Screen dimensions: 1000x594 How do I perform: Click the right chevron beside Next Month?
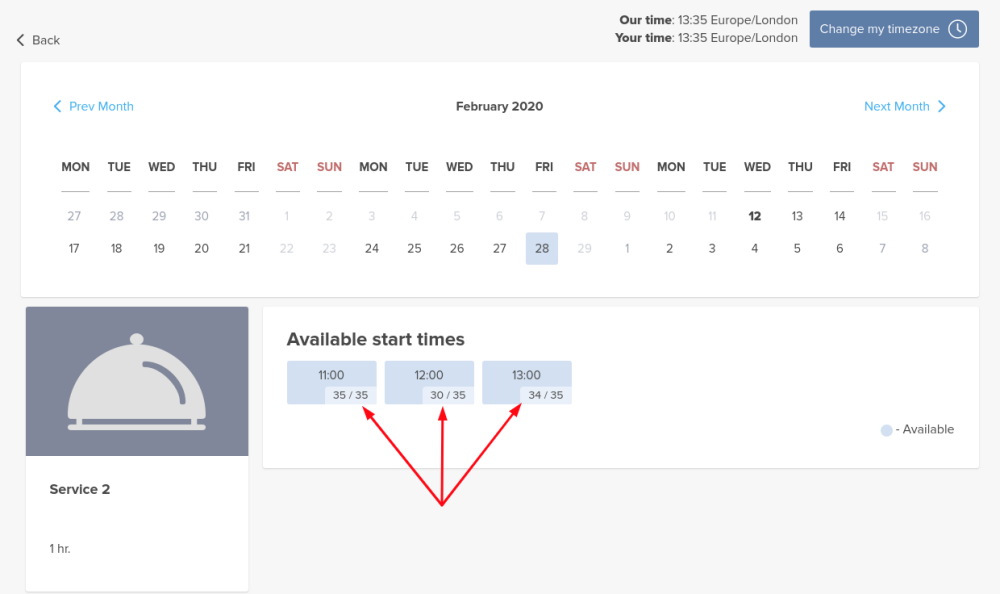pyautogui.click(x=942, y=106)
